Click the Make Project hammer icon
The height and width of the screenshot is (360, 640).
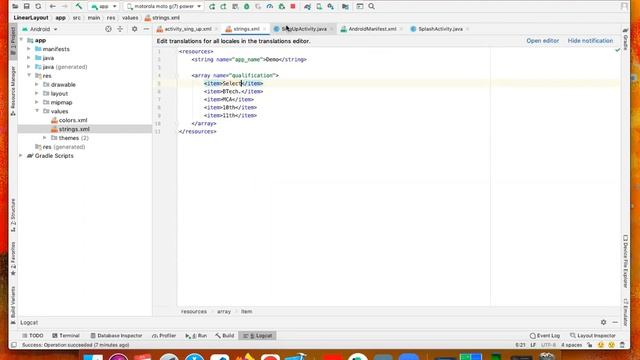click(79, 7)
